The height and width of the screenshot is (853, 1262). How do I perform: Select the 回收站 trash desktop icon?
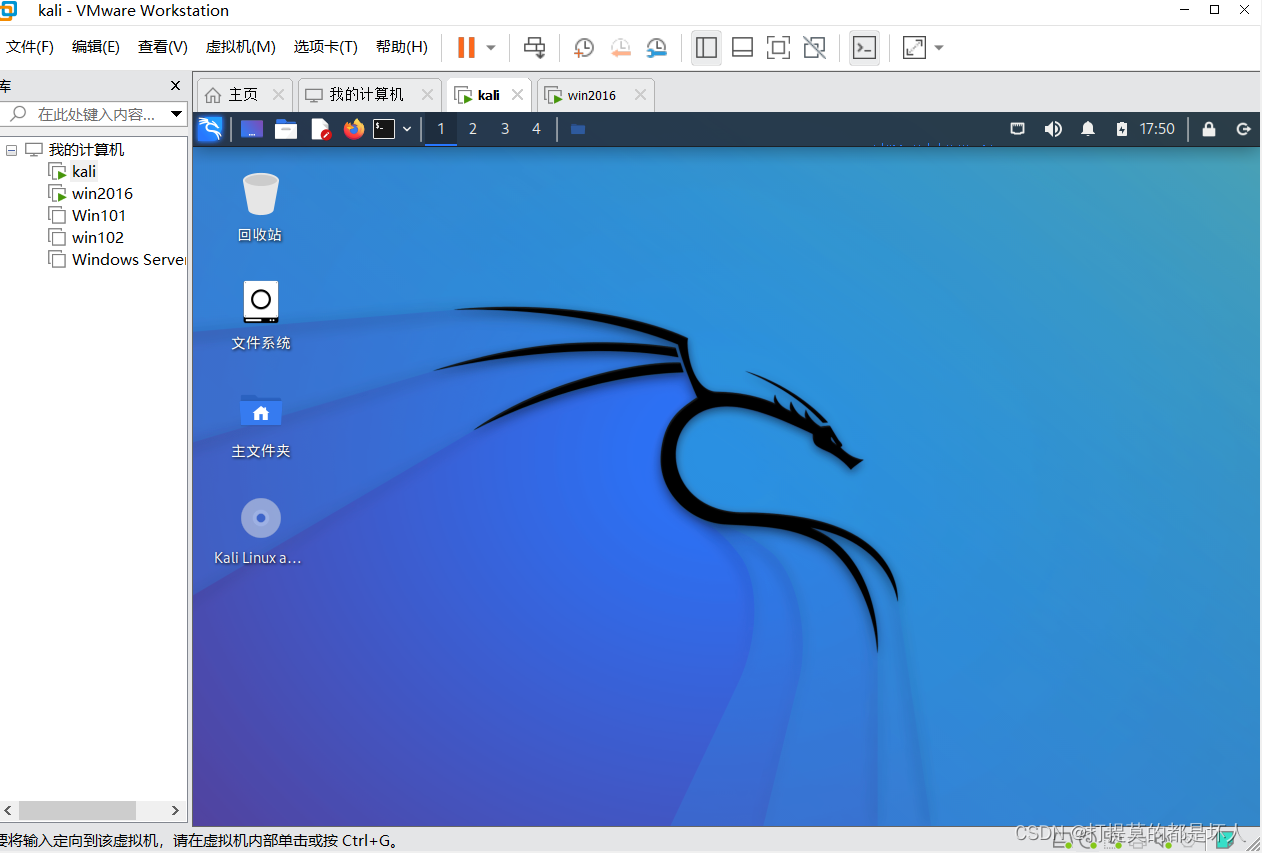pyautogui.click(x=260, y=207)
